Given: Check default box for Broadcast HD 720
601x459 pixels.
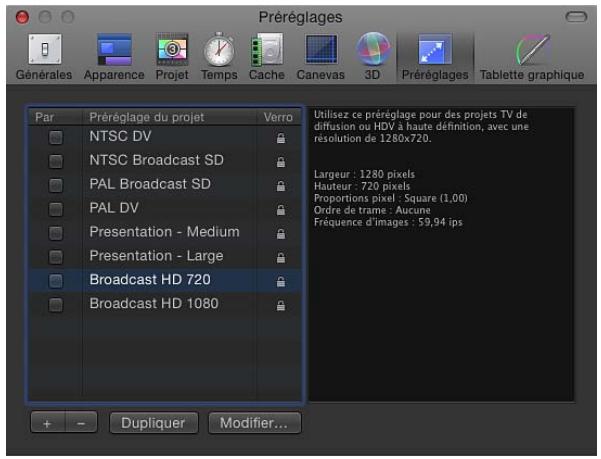Looking at the screenshot, I should point(56,281).
